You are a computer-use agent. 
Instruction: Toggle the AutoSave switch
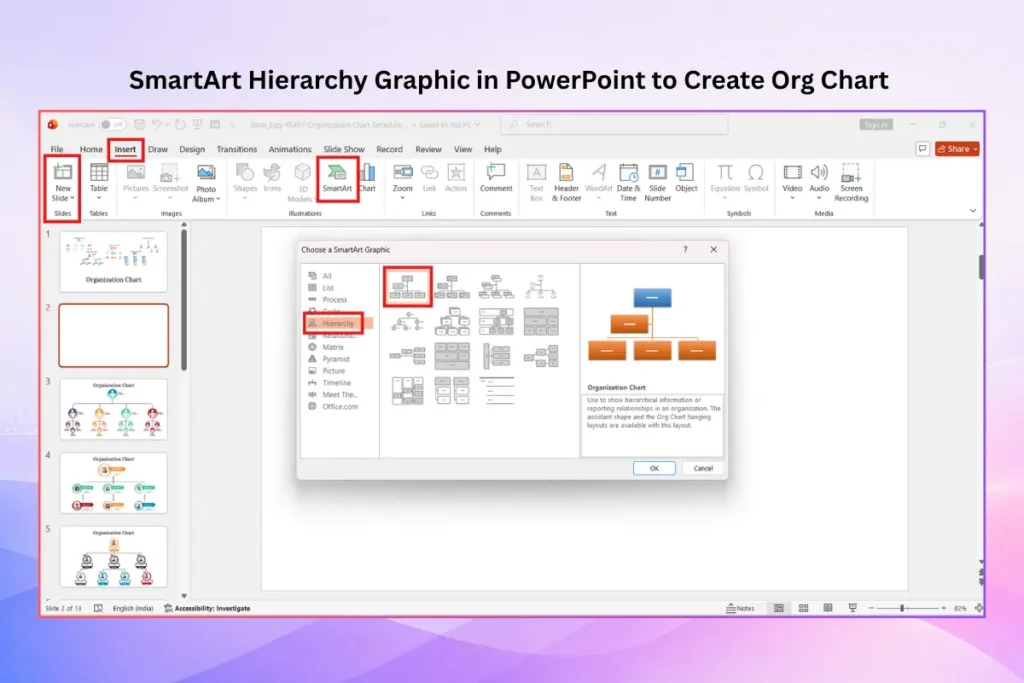click(112, 124)
